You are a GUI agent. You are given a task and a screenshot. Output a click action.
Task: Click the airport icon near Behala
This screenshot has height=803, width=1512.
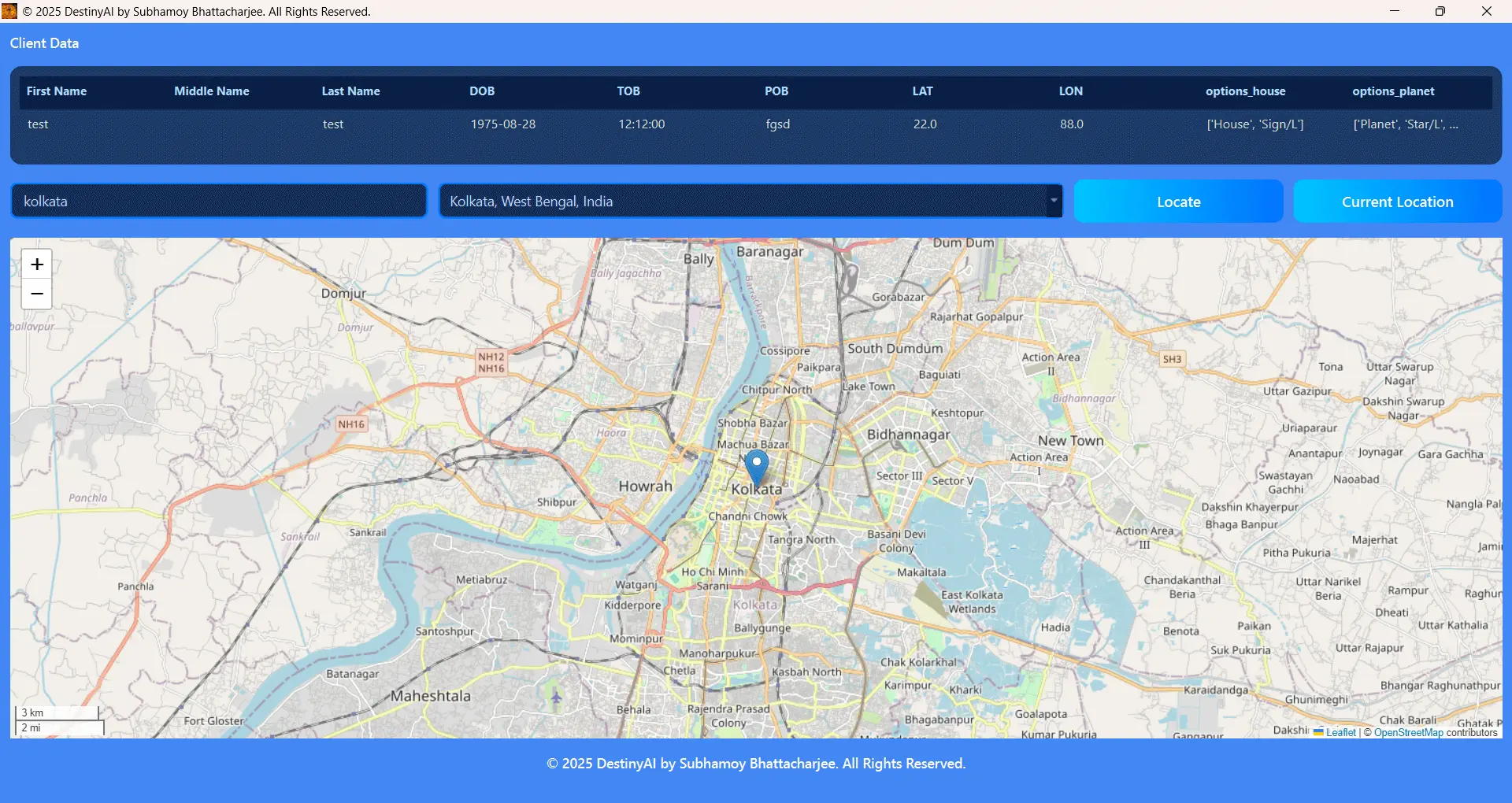(556, 697)
